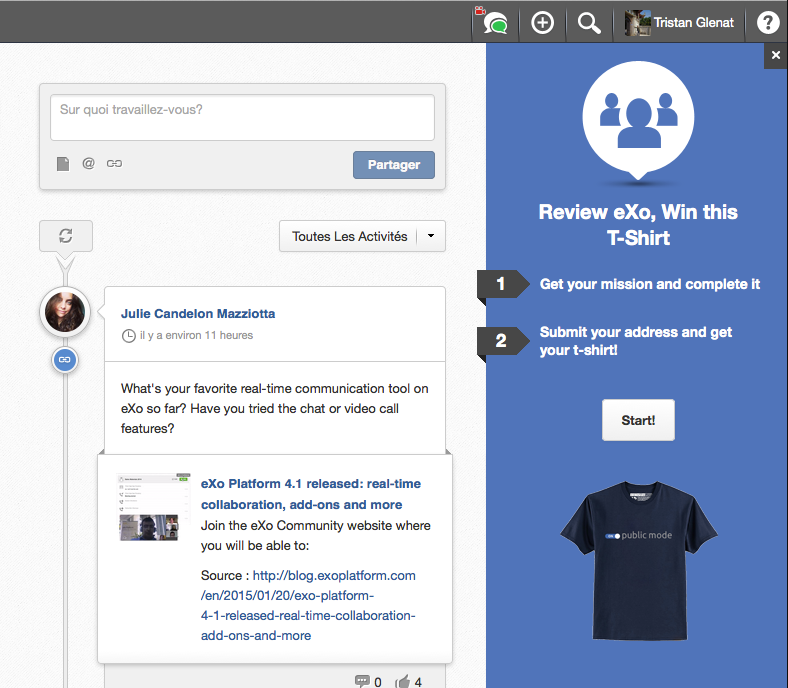Click the blue link-type badge on timeline
The height and width of the screenshot is (688, 788).
tap(65, 360)
